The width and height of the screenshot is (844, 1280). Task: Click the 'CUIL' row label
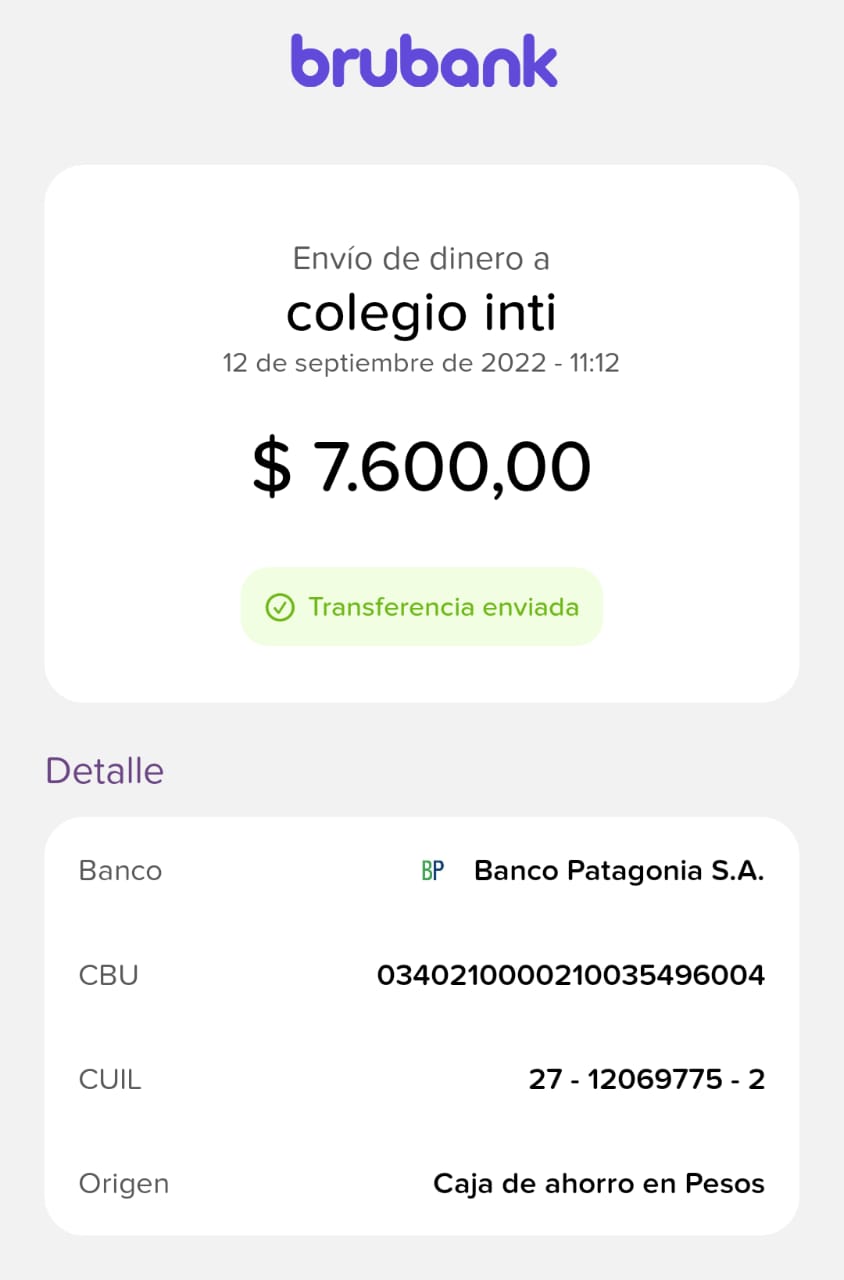(x=110, y=1080)
